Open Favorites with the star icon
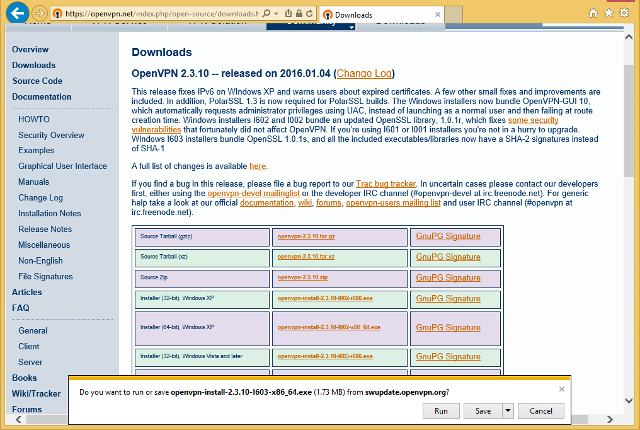 coord(609,13)
